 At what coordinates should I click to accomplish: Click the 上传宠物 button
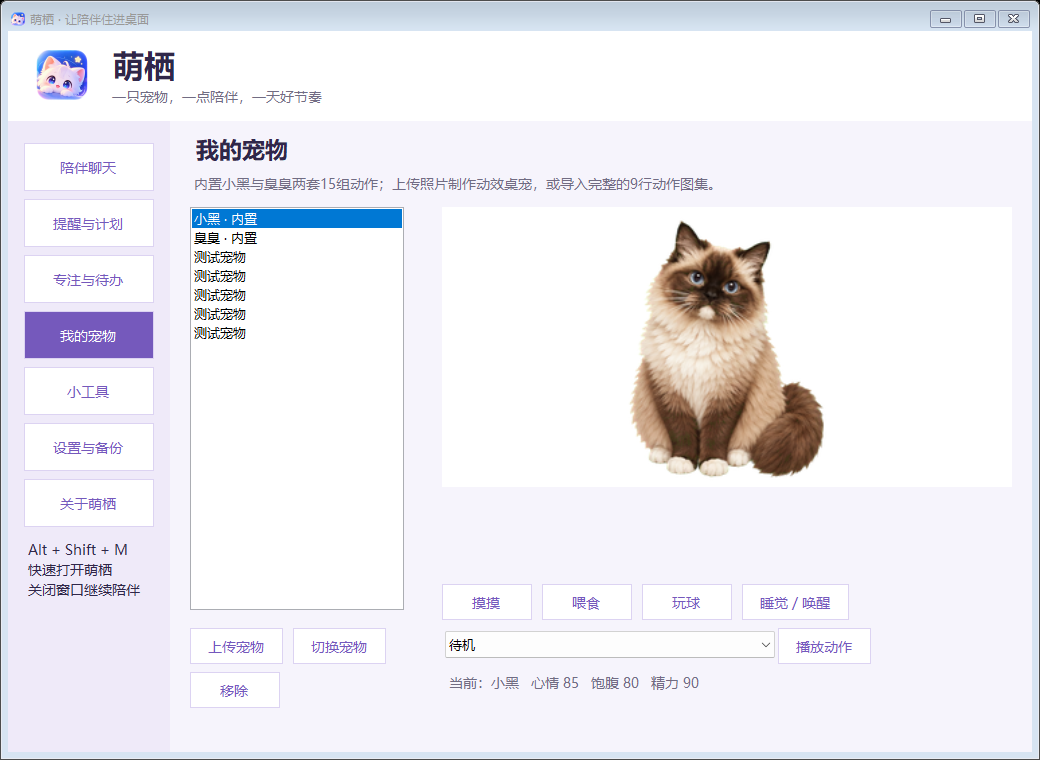[x=236, y=647]
